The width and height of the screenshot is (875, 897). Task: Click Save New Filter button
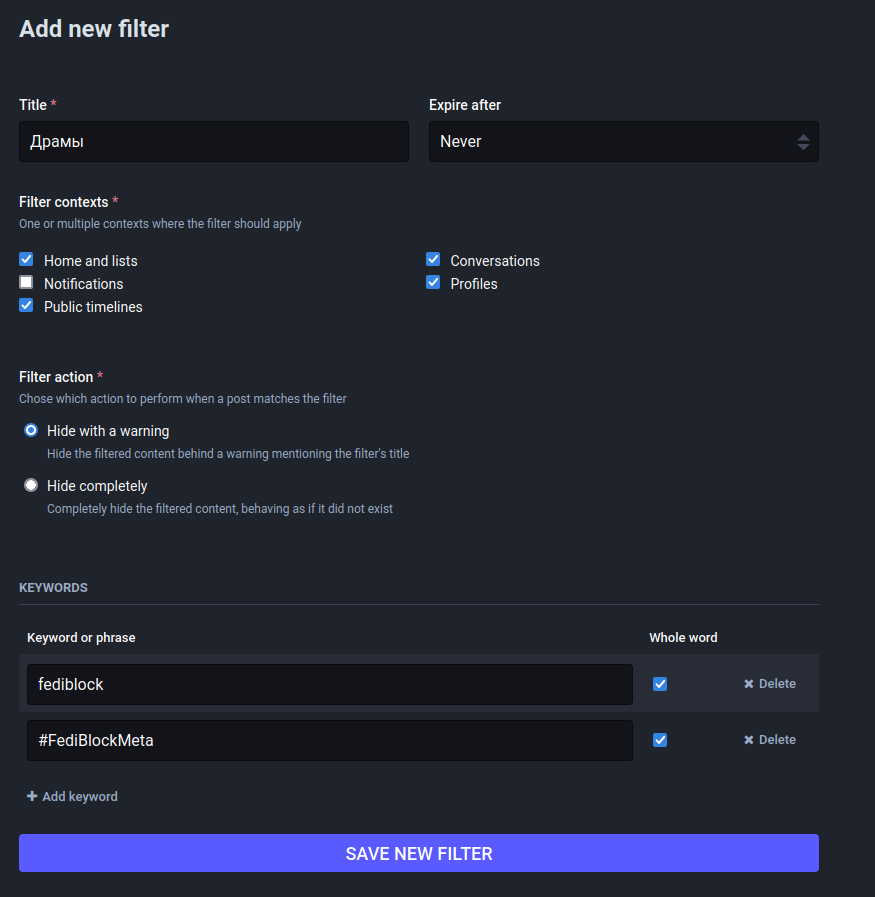tap(419, 853)
